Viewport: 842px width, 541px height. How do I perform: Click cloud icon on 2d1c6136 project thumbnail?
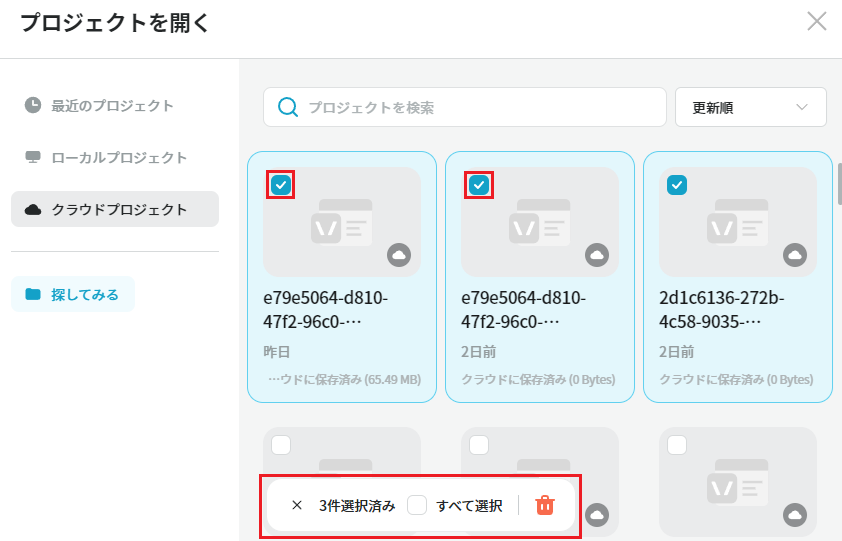pos(795,255)
